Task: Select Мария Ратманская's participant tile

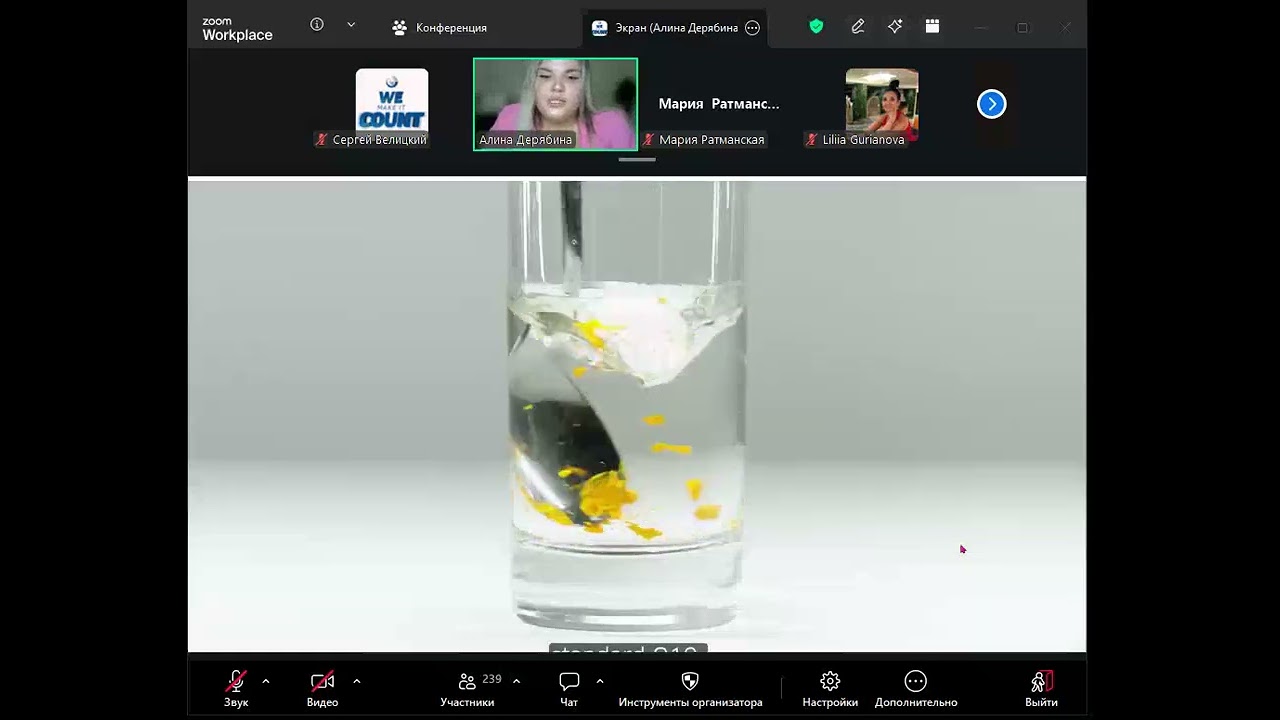Action: coord(719,104)
